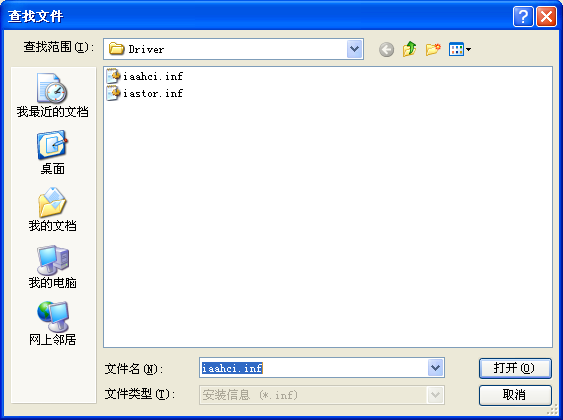Open Network Neighborhood (网上邻居) shortcut
Screen dimensions: 563x420
pos(52,323)
